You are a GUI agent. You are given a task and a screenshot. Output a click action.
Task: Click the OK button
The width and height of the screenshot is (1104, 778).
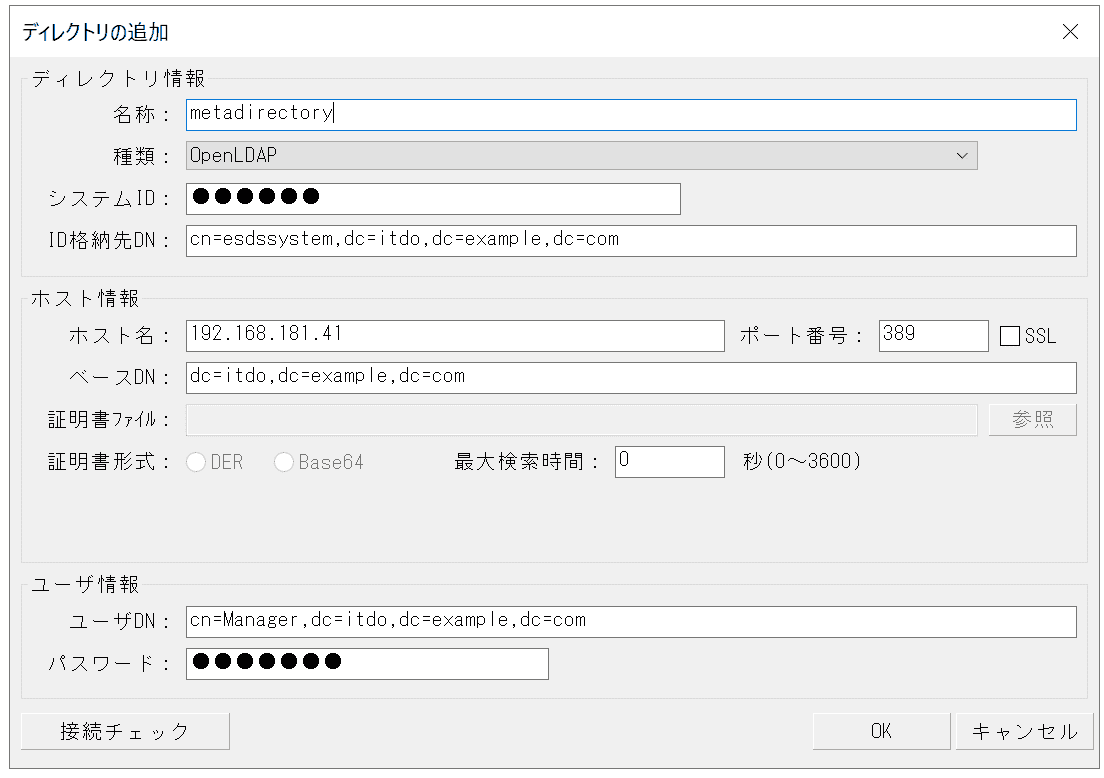881,731
